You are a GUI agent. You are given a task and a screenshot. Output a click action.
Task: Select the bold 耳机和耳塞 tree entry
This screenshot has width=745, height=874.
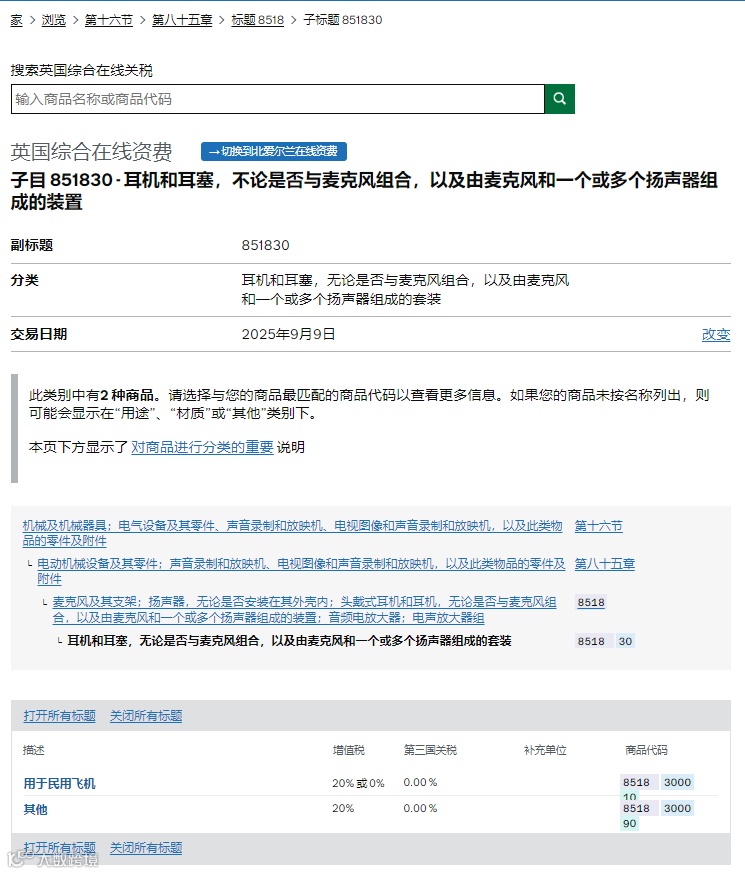pos(289,640)
